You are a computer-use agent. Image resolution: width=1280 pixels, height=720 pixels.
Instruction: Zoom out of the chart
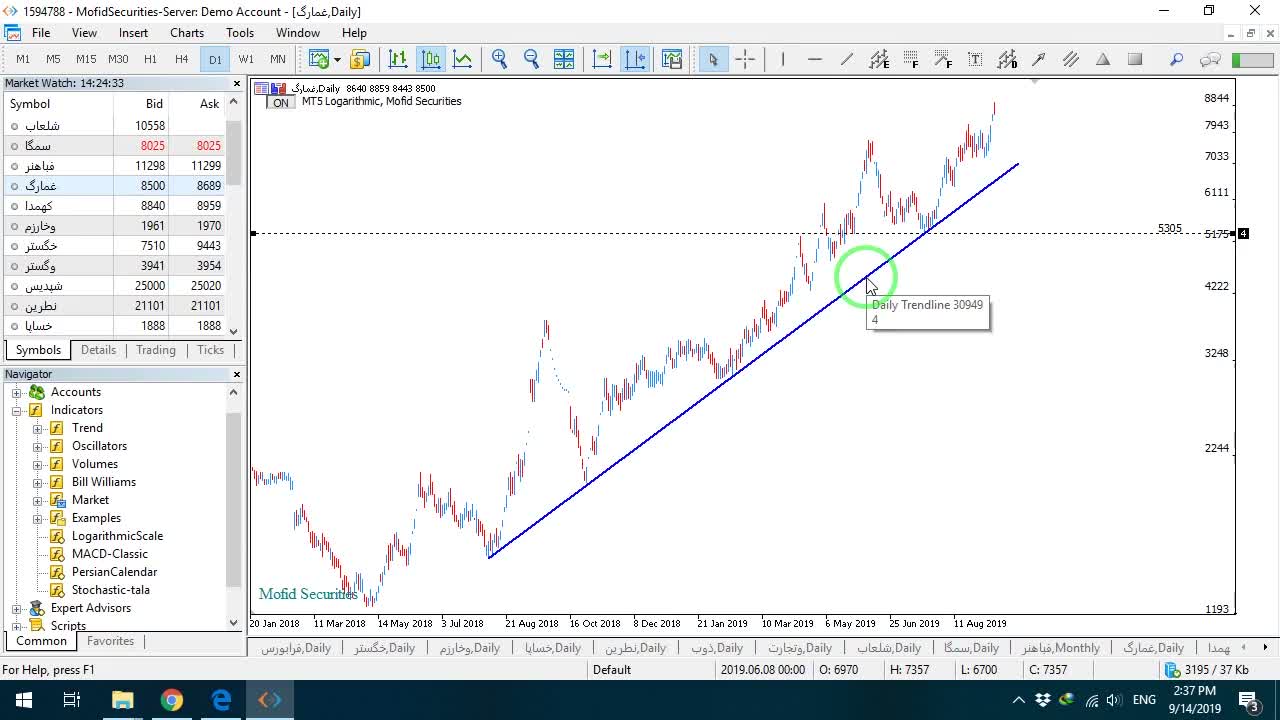[x=531, y=59]
